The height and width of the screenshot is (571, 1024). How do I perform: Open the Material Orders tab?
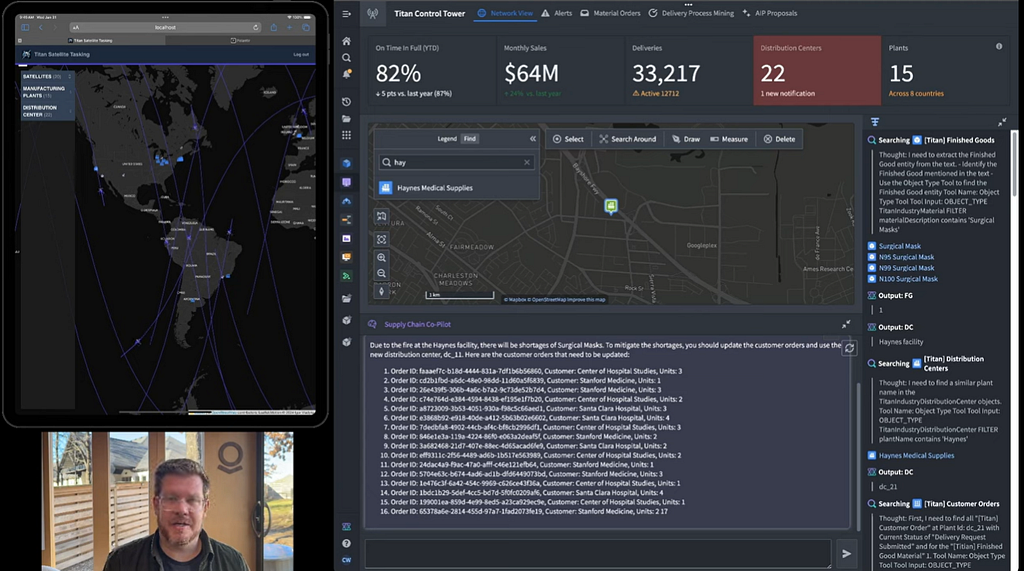click(611, 13)
